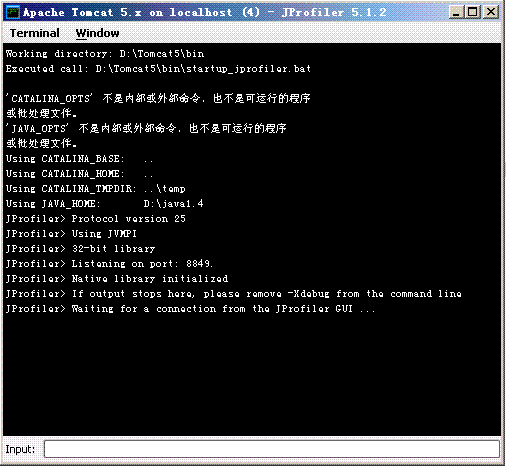Image resolution: width=506 pixels, height=466 pixels.
Task: Click the 'Executed call' startup_jprofiler.bat line
Action: 158,69
